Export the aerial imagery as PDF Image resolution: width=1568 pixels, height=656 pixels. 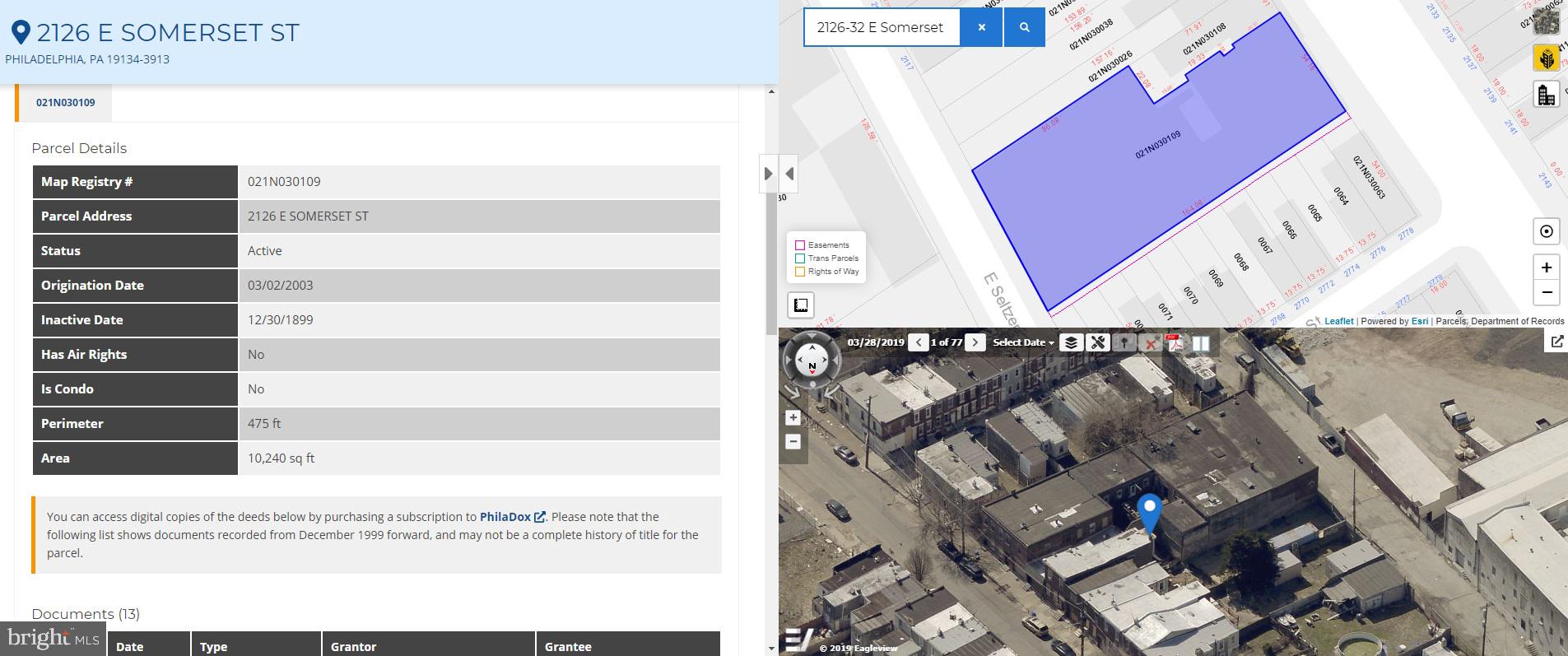[x=1175, y=342]
